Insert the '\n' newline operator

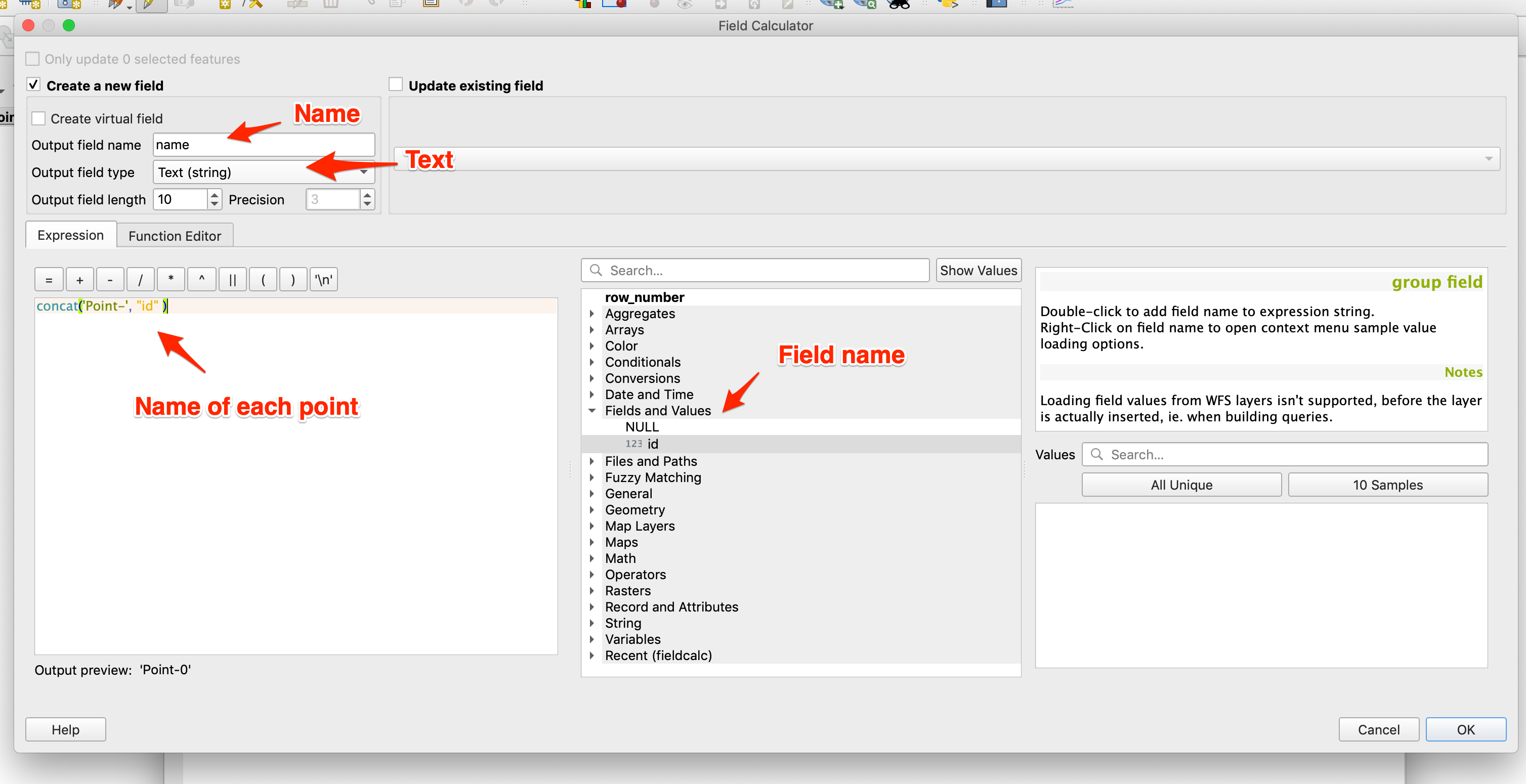(x=323, y=280)
